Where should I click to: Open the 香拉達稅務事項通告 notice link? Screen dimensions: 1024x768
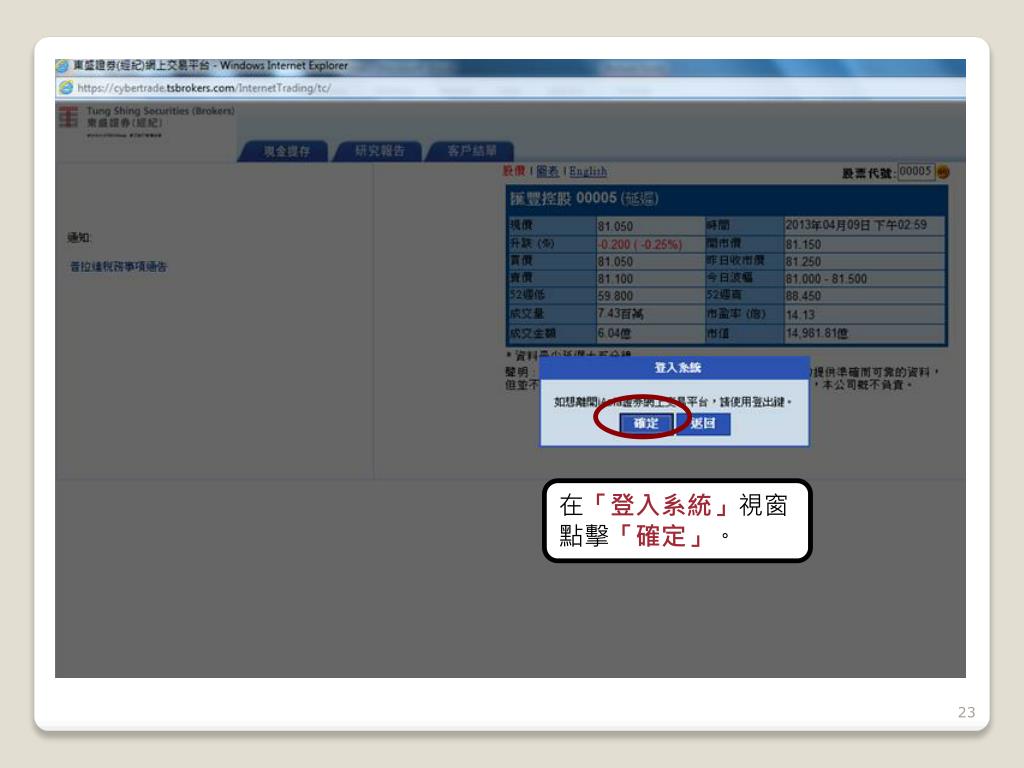[118, 266]
